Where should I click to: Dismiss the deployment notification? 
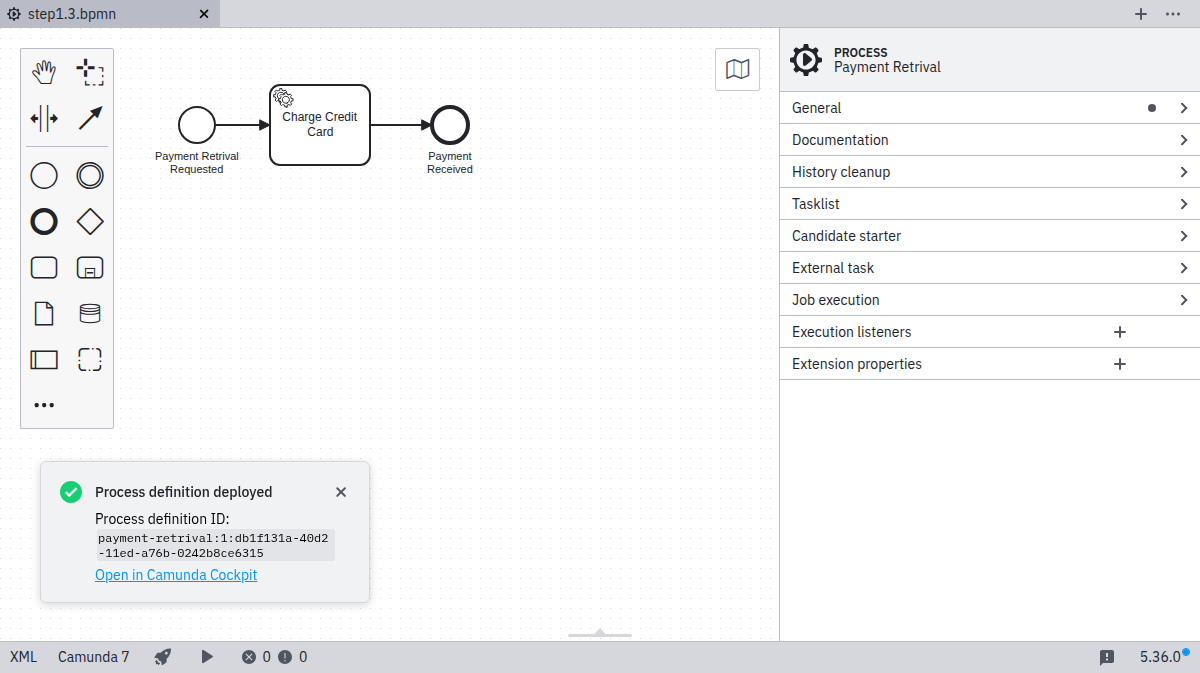pyautogui.click(x=341, y=492)
